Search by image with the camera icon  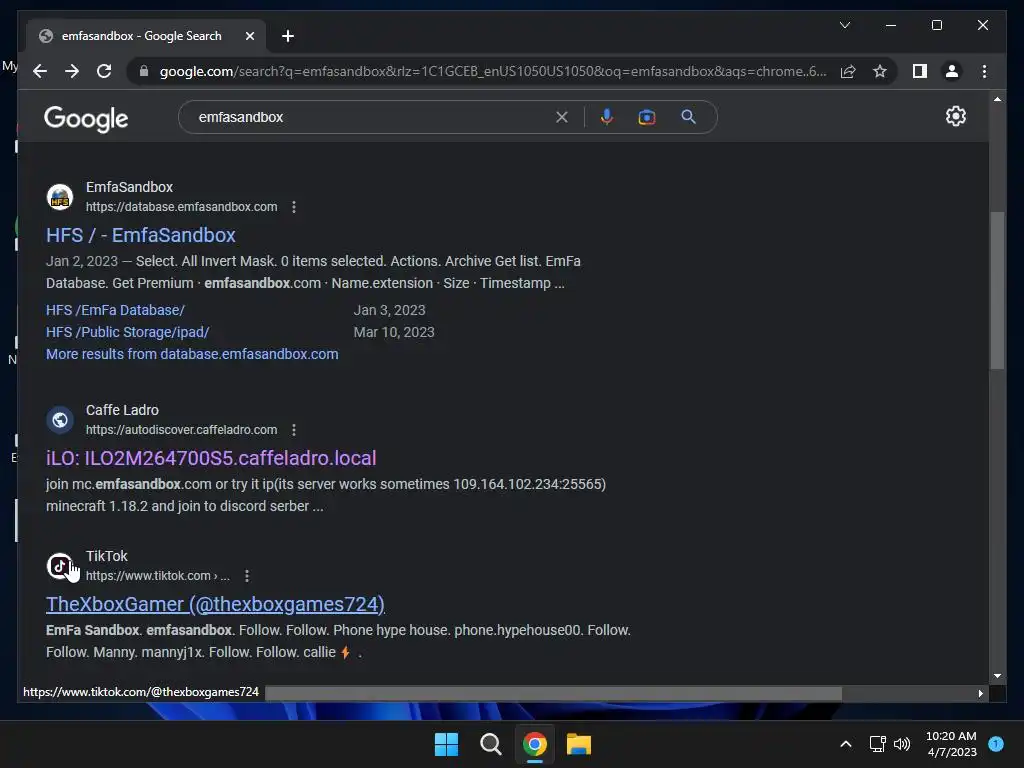coord(647,117)
